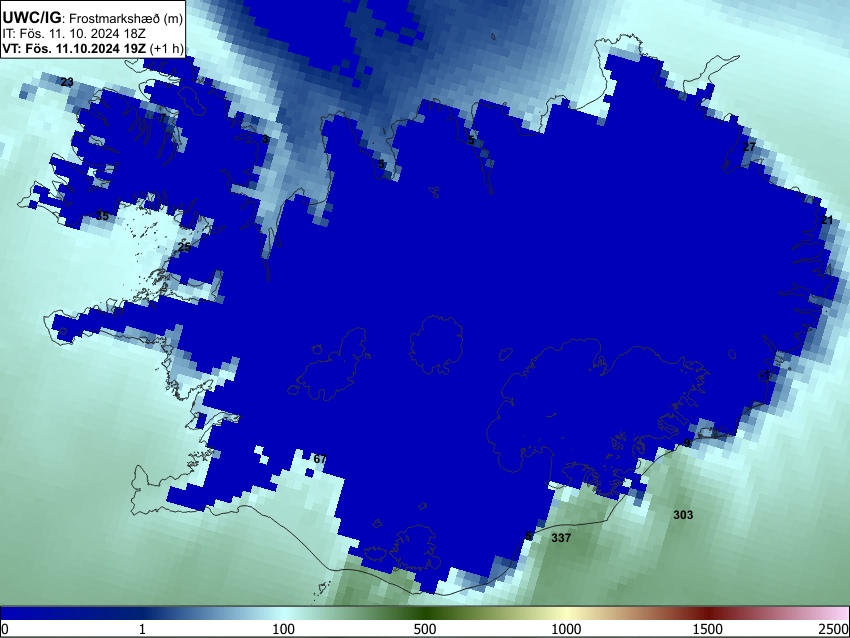Click the map value '9'
850x638 pixels.
687,443
